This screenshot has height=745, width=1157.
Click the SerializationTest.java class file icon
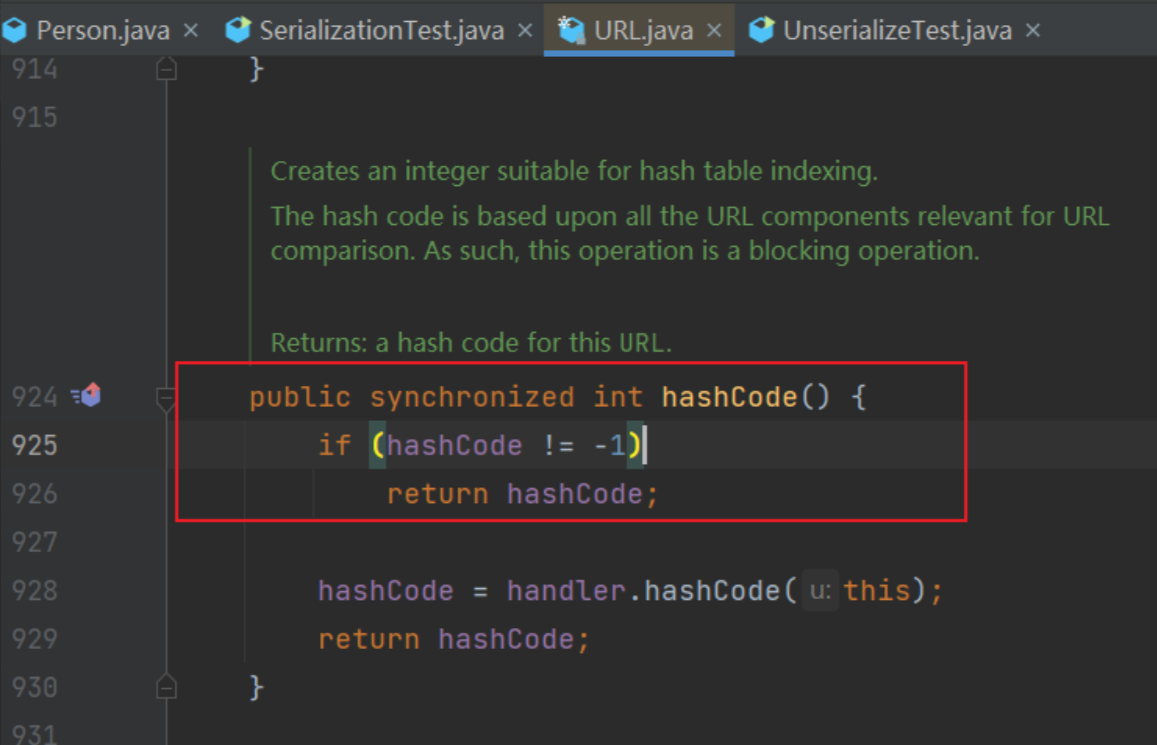click(x=238, y=30)
